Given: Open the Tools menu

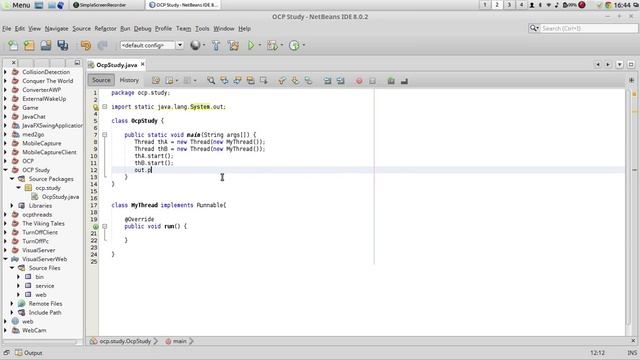Looking at the screenshot, I should coord(202,29).
